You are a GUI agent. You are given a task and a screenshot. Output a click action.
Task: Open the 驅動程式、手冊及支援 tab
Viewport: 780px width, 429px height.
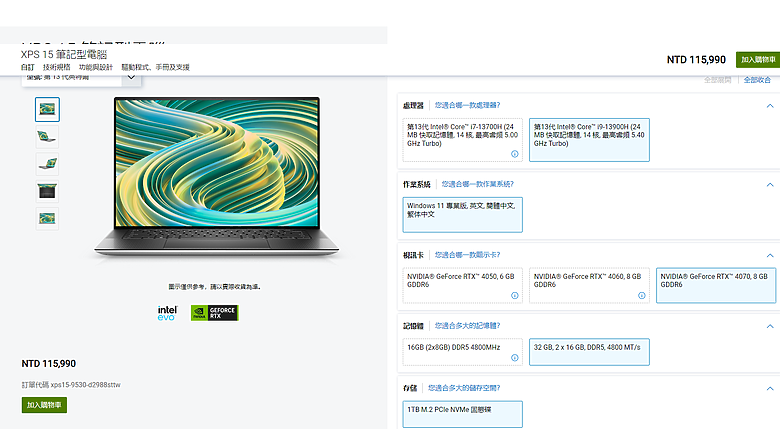156,67
